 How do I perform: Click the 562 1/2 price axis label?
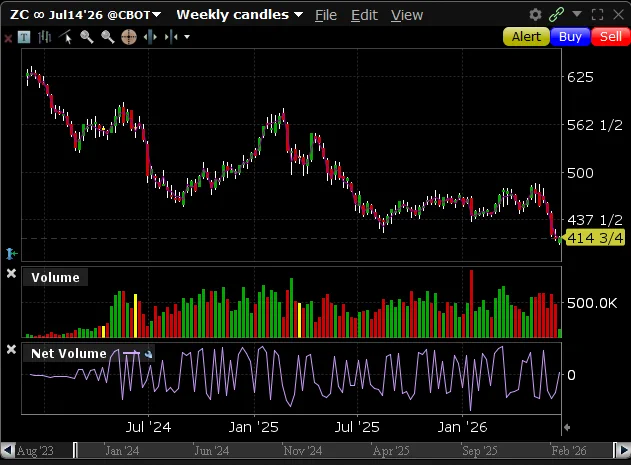click(x=594, y=125)
